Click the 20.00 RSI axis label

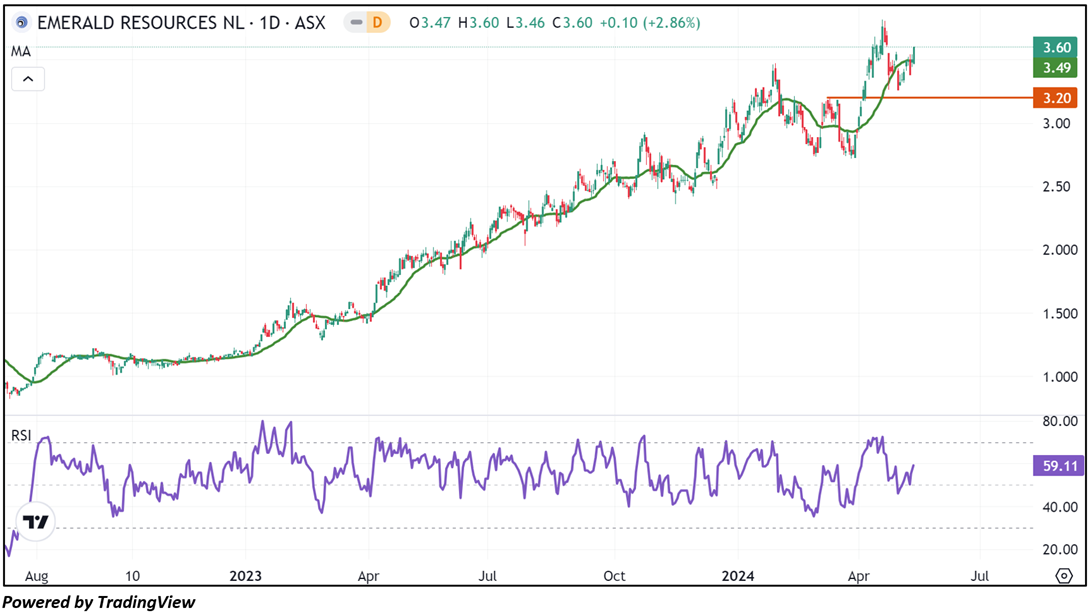[1060, 550]
